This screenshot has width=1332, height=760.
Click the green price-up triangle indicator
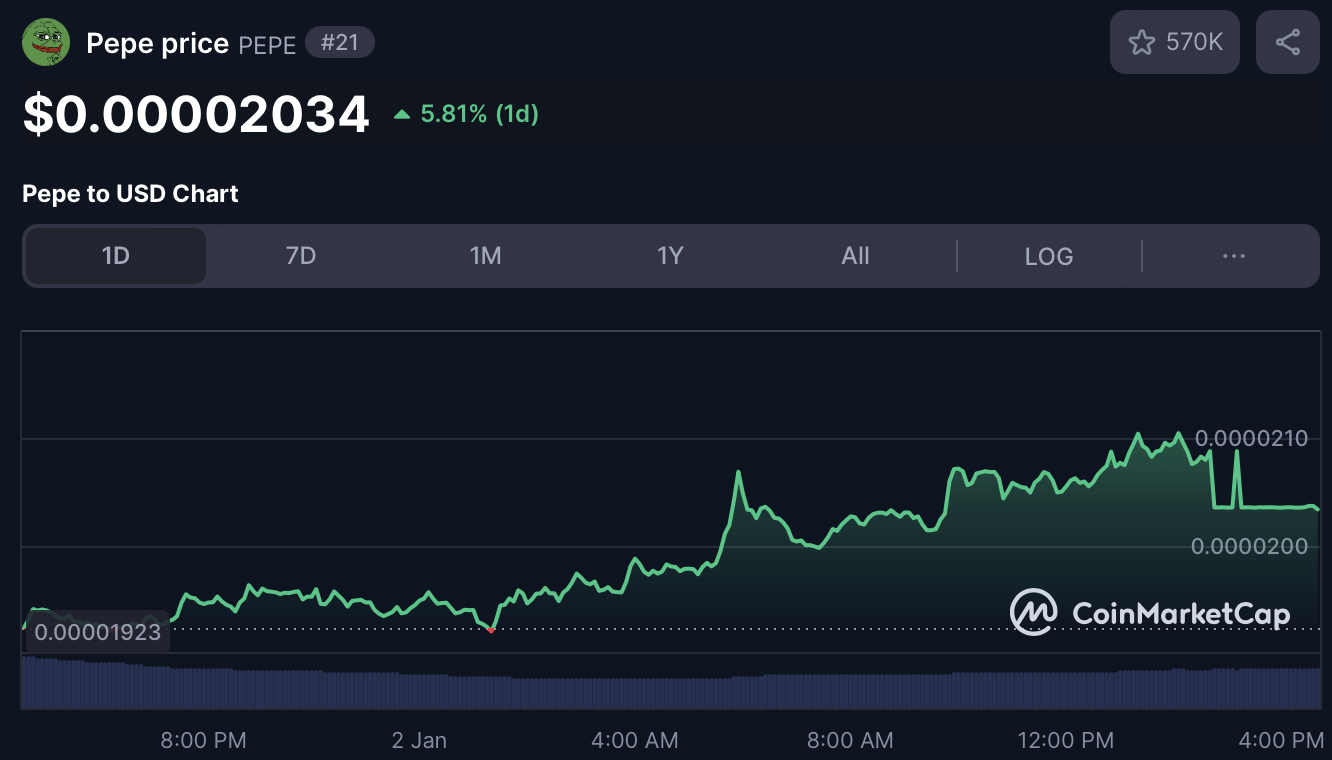tap(402, 115)
